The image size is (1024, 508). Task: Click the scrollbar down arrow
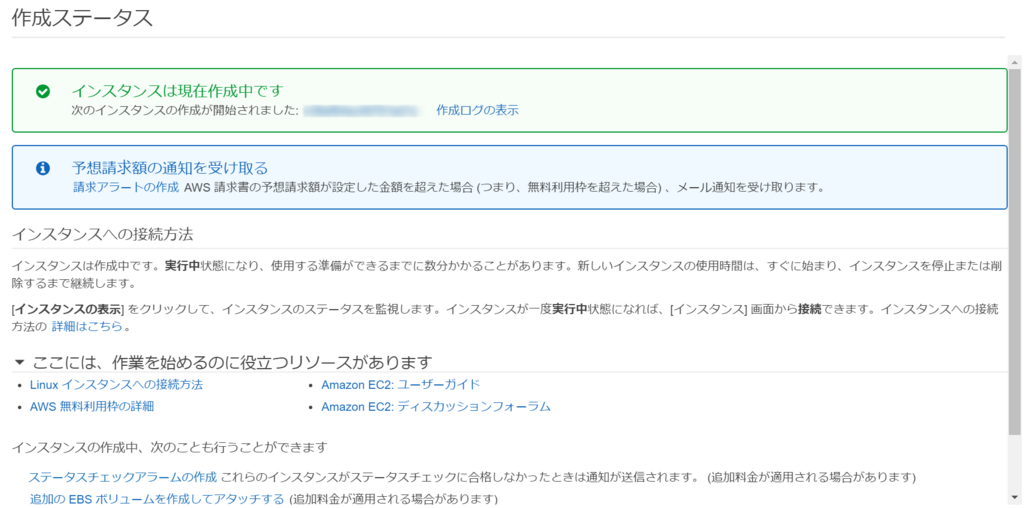pos(1014,498)
